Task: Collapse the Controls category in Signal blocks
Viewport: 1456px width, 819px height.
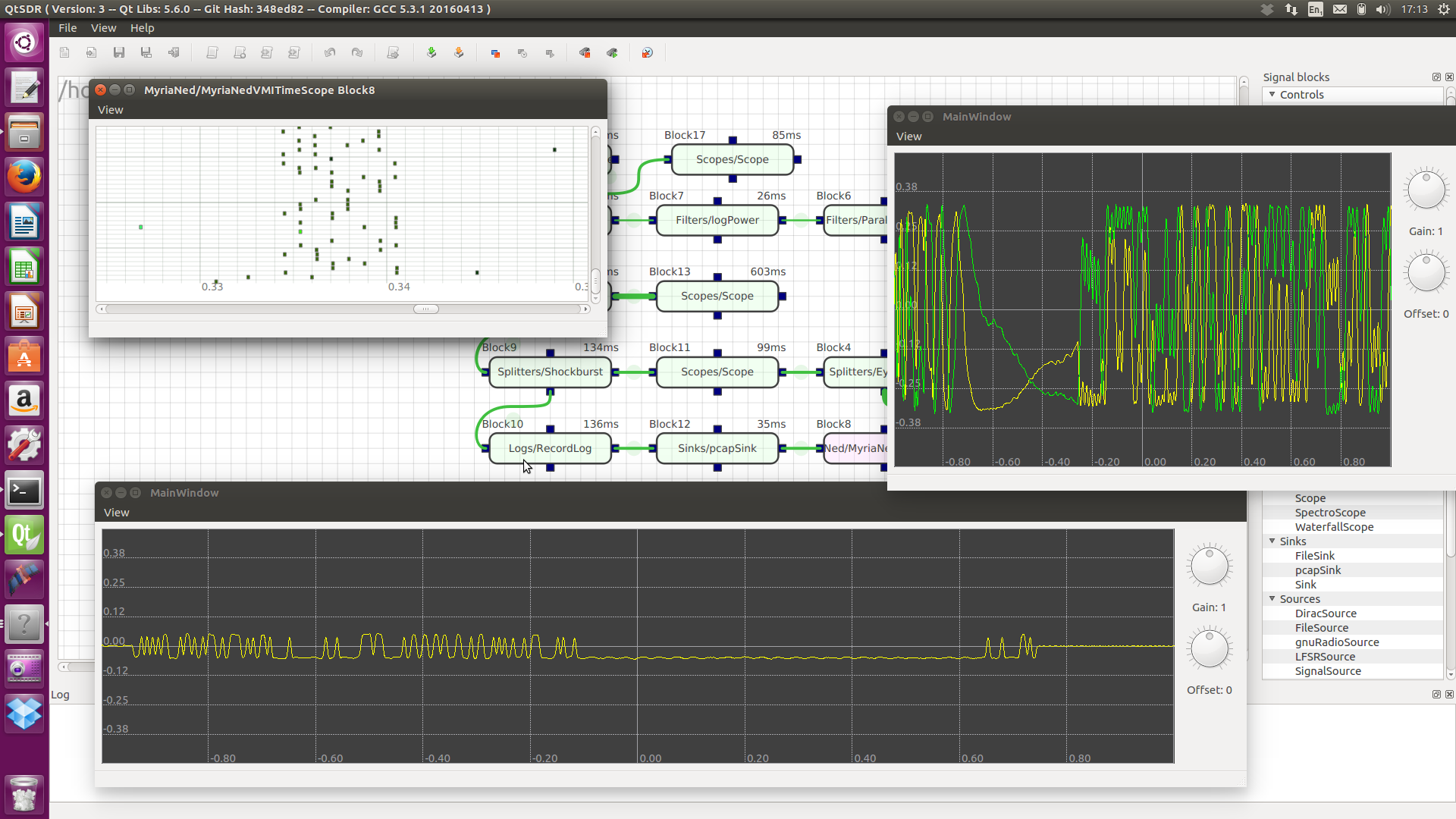Action: tap(1272, 94)
